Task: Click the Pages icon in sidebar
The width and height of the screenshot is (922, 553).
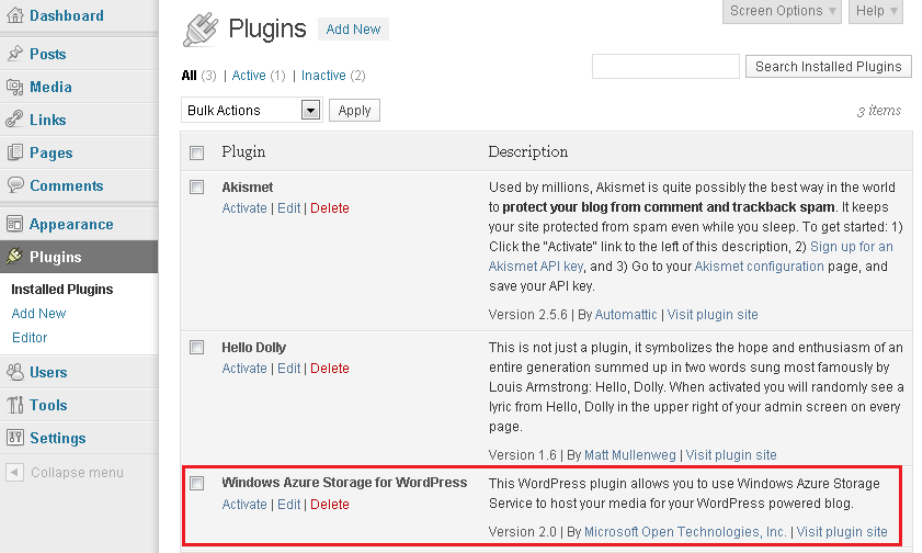Action: (x=14, y=153)
